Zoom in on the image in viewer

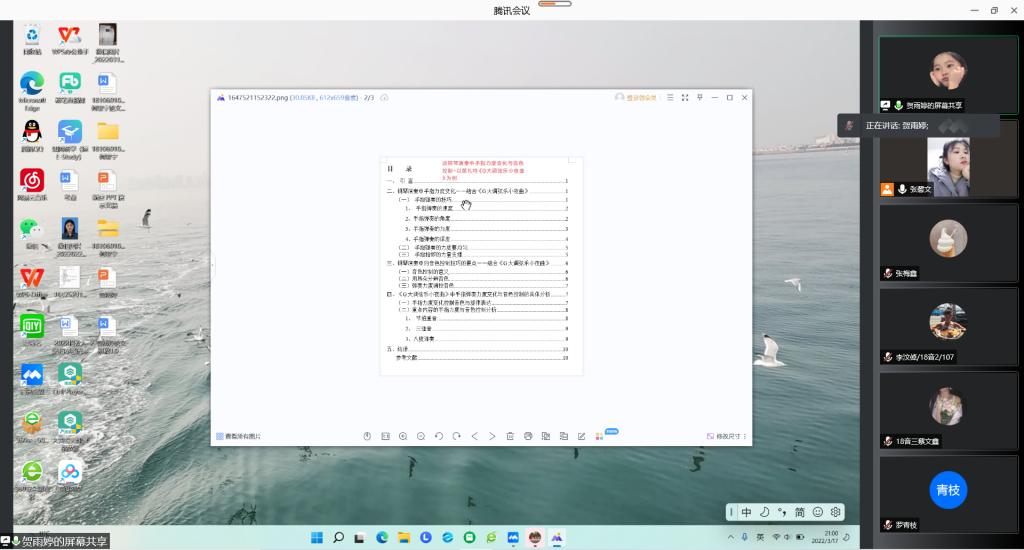coord(403,436)
